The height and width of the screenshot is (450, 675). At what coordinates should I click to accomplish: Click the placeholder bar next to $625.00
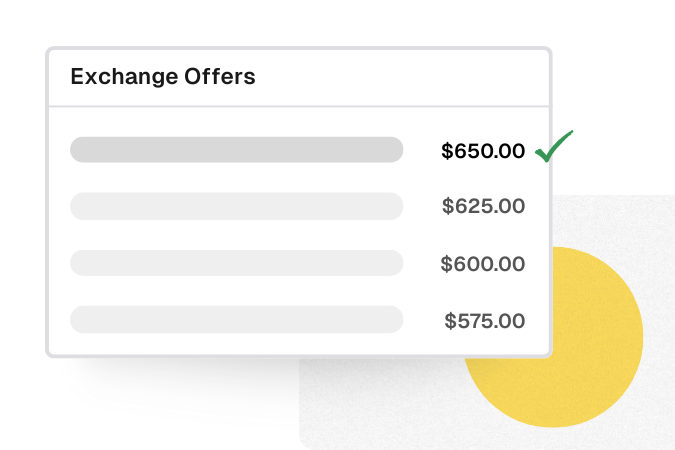tap(236, 206)
